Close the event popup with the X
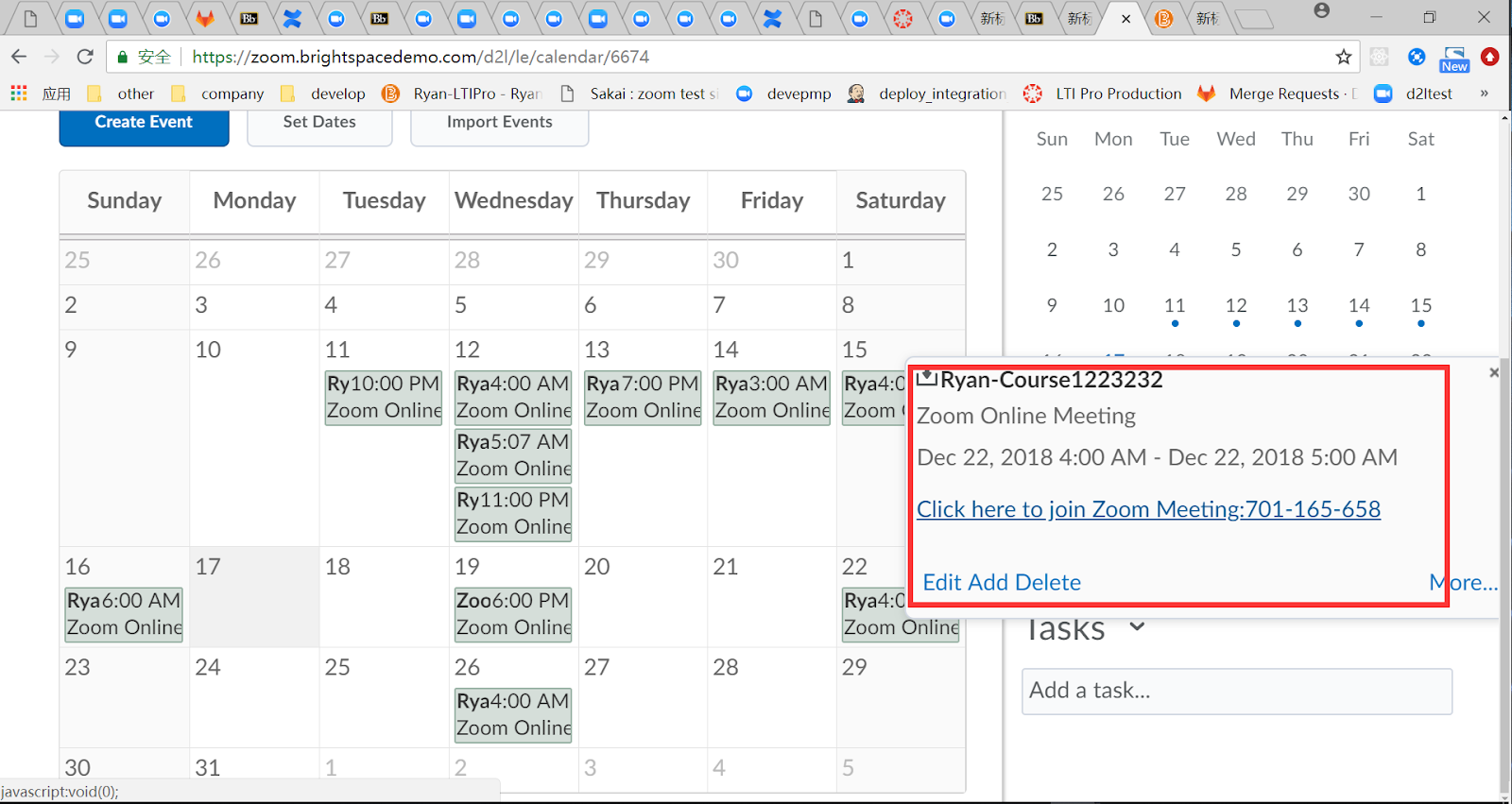 point(1494,372)
